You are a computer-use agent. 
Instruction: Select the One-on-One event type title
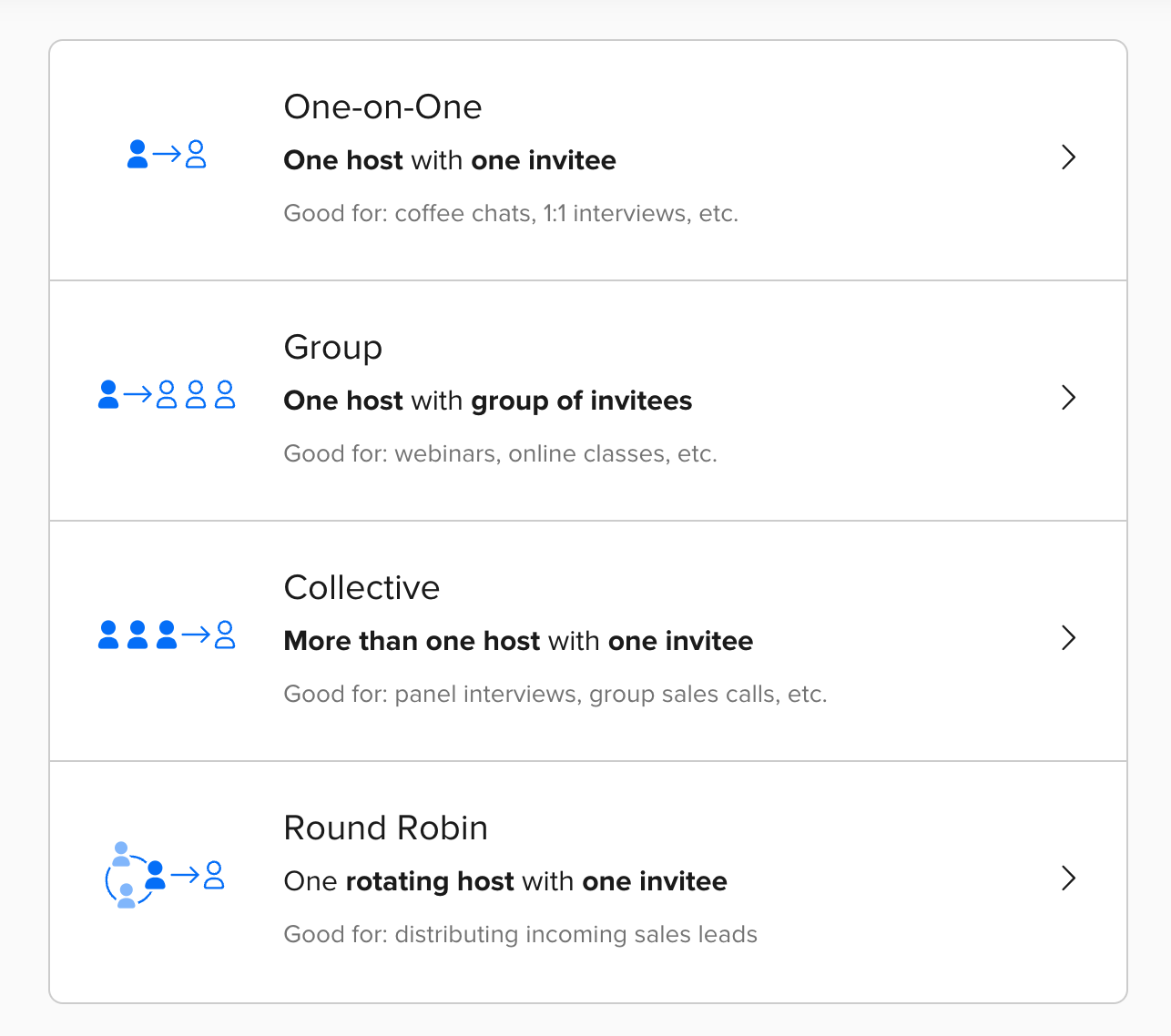point(382,107)
